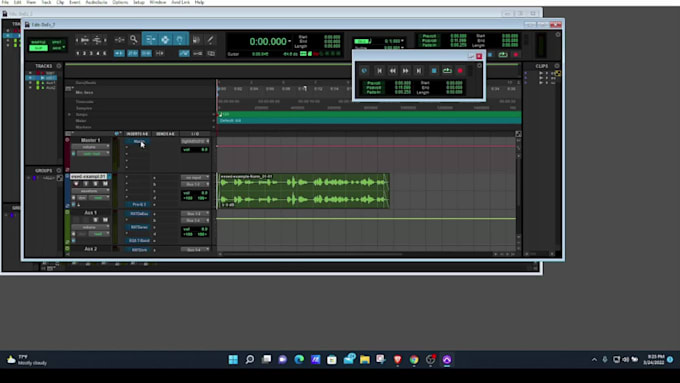This screenshot has width=680, height=383.
Task: Open Pro-Q 3 insert on audio track
Action: pos(139,204)
